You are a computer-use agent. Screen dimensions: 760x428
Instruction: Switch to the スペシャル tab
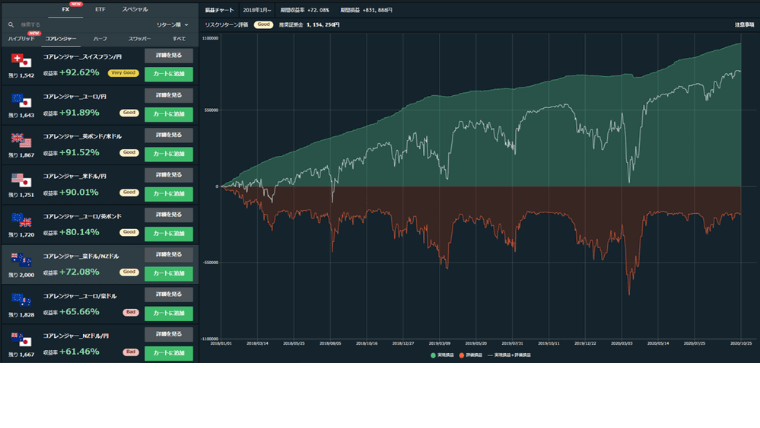coord(135,8)
